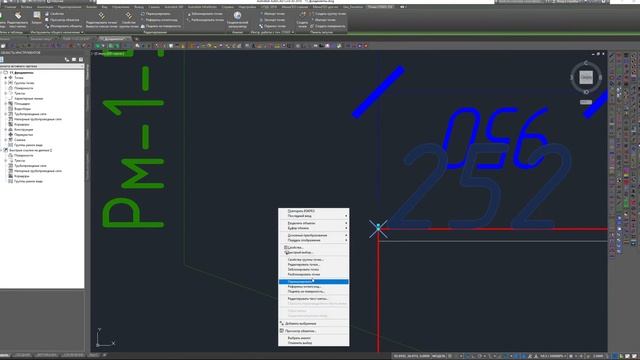Expand the Съемка tree node
This screenshot has width=640, height=360.
tap(6, 140)
